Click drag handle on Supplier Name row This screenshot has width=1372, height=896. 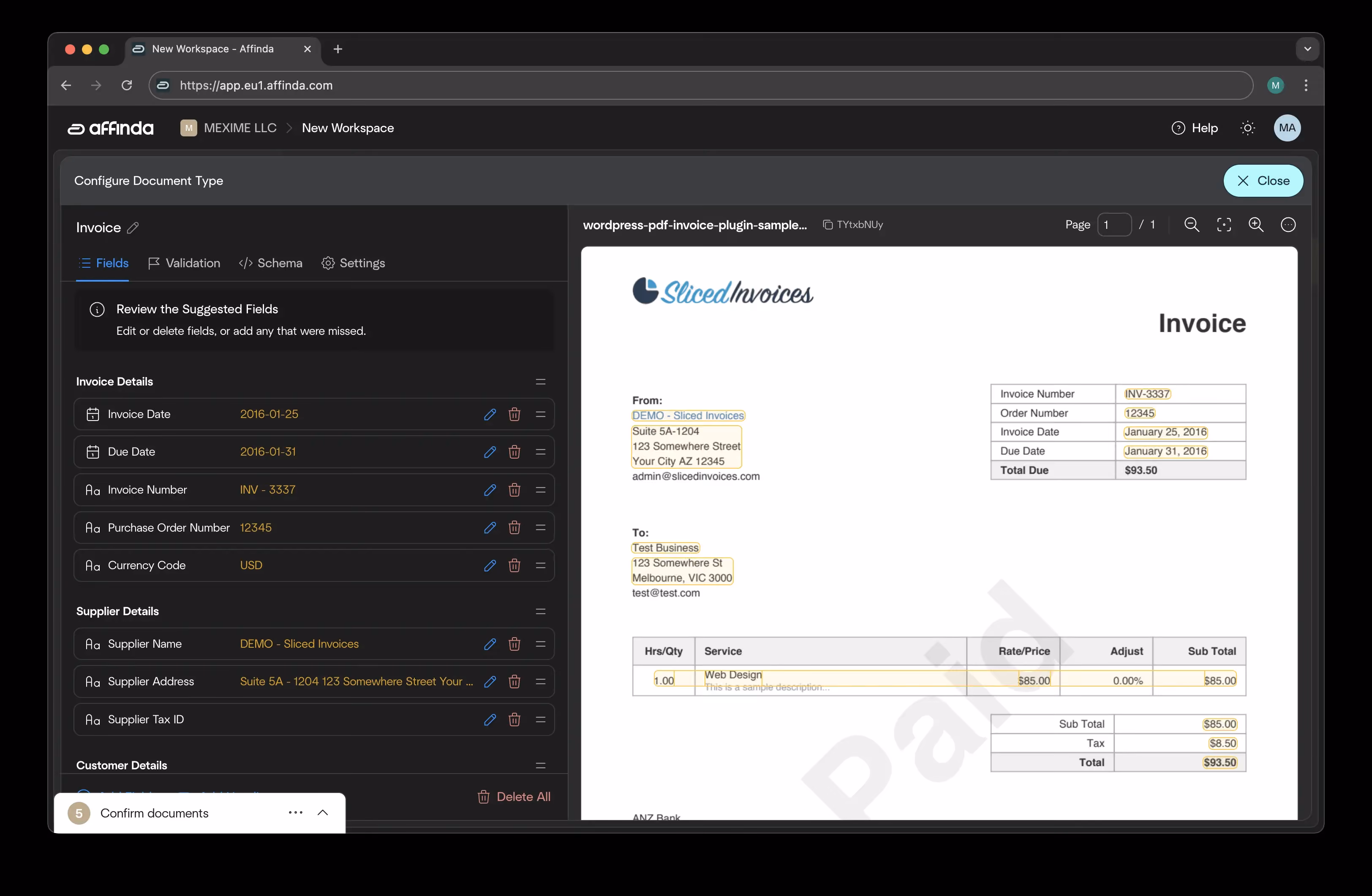click(540, 643)
